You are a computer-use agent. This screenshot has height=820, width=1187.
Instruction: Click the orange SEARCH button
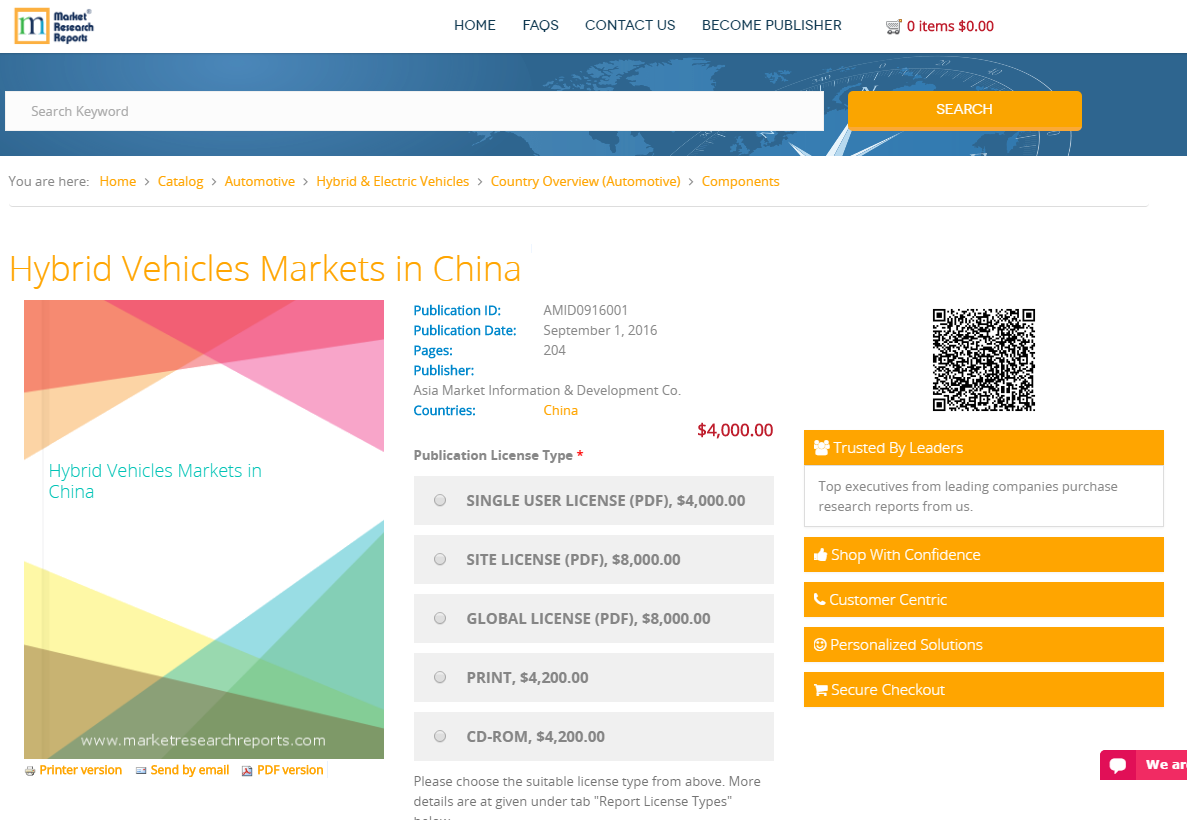pos(964,111)
